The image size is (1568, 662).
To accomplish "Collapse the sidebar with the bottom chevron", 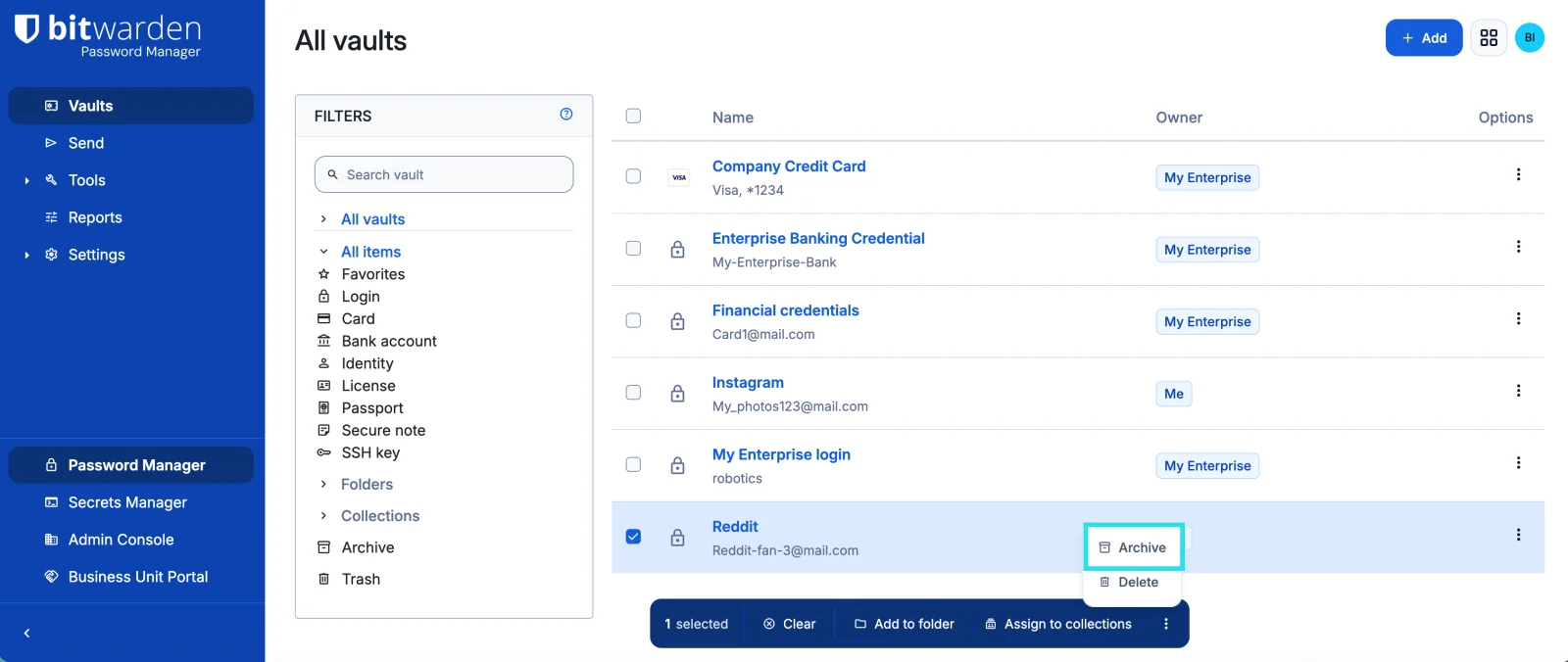I will tap(27, 634).
